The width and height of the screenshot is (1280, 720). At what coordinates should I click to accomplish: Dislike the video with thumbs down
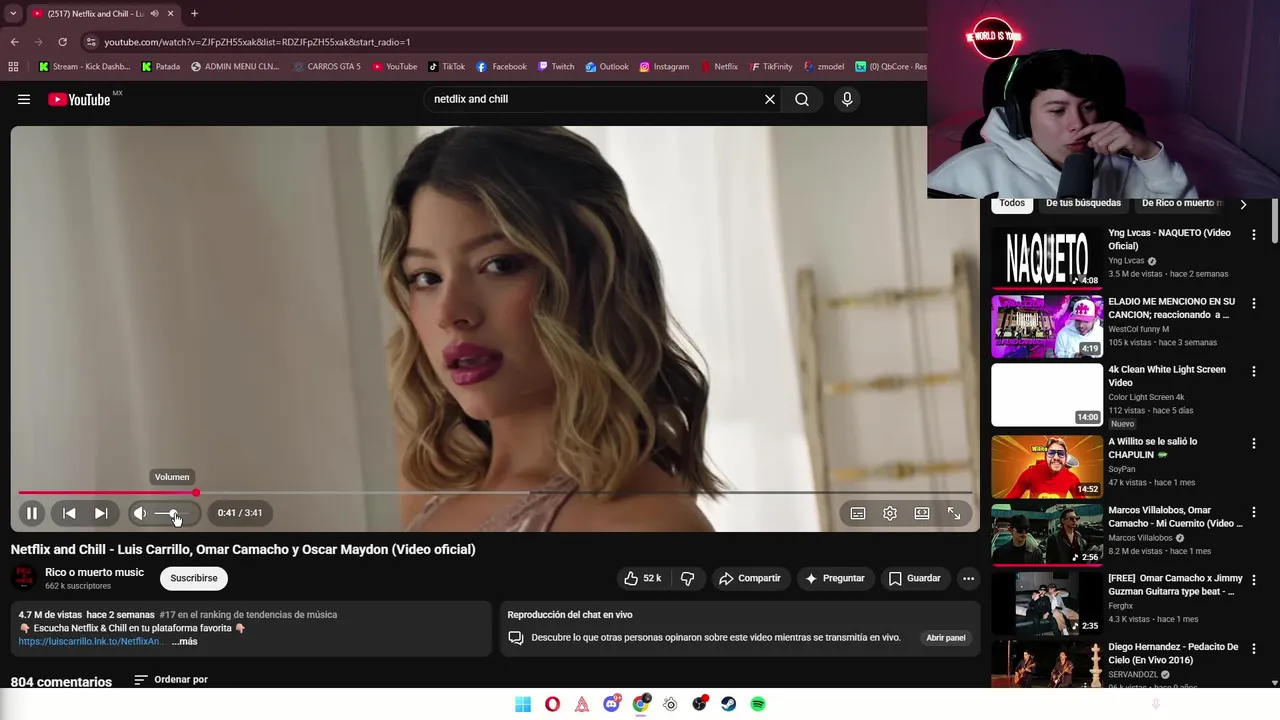tap(687, 578)
